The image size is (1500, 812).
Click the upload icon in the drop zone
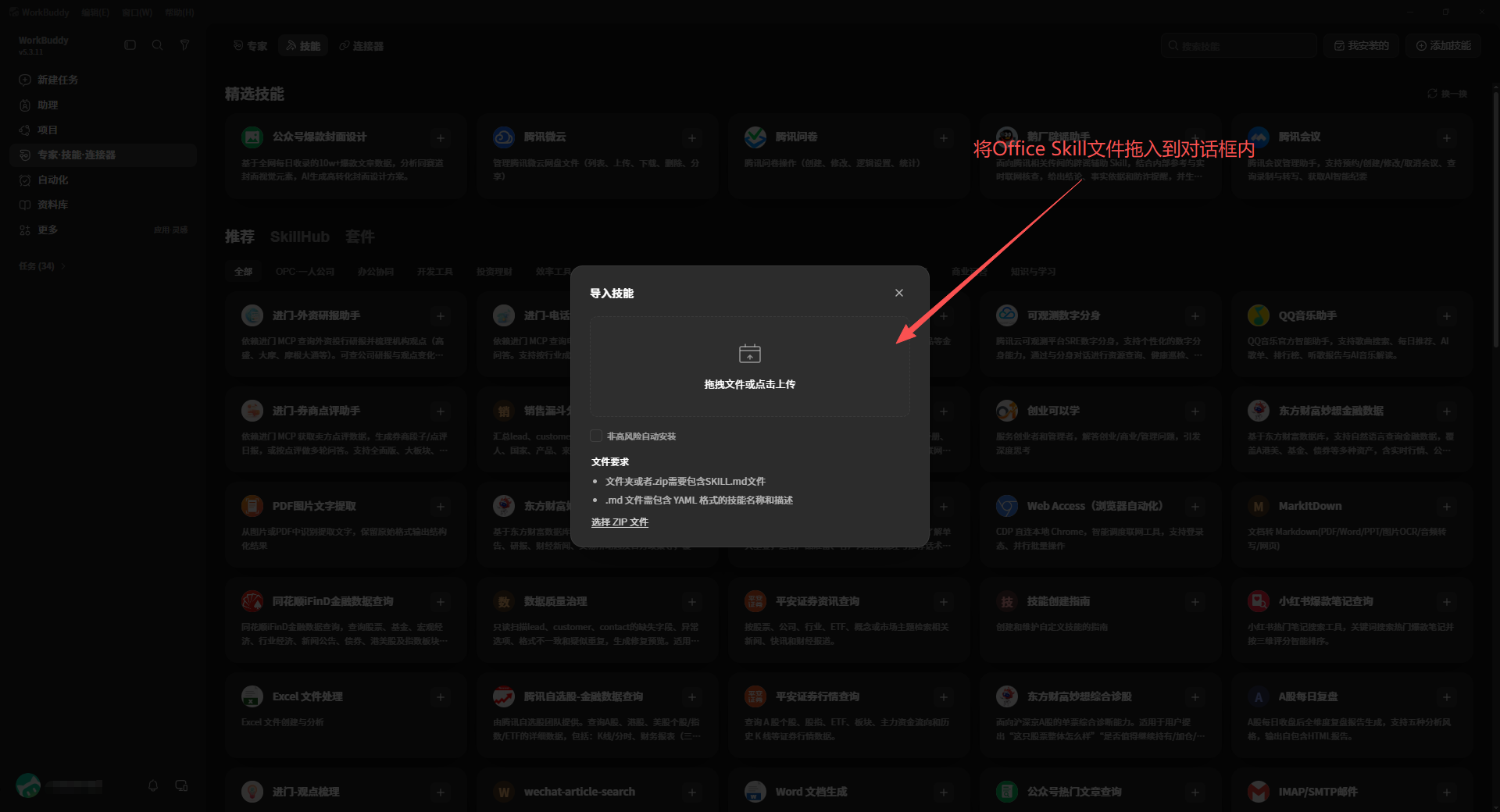click(749, 354)
